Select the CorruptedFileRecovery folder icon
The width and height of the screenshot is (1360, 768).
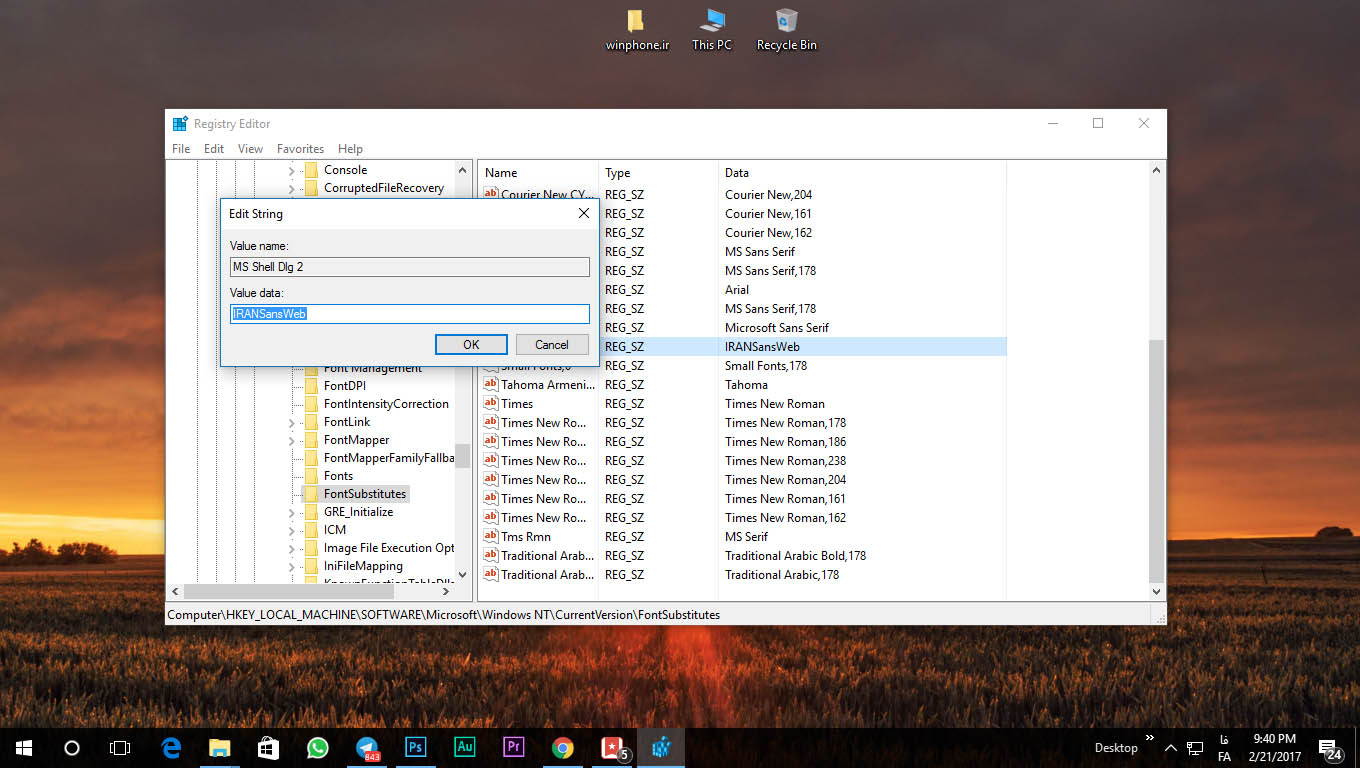click(x=311, y=188)
